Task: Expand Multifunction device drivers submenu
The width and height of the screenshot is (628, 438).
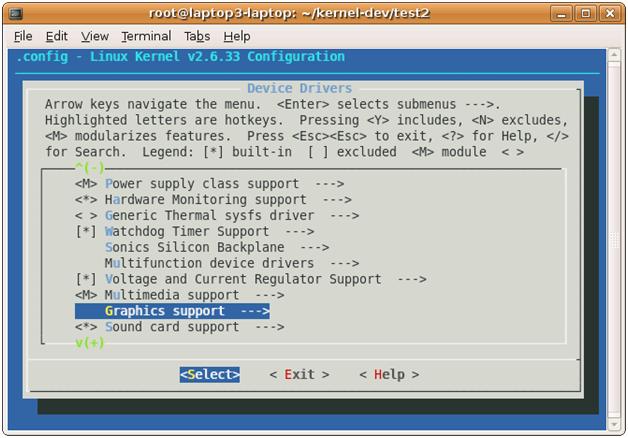Action: click(x=231, y=263)
